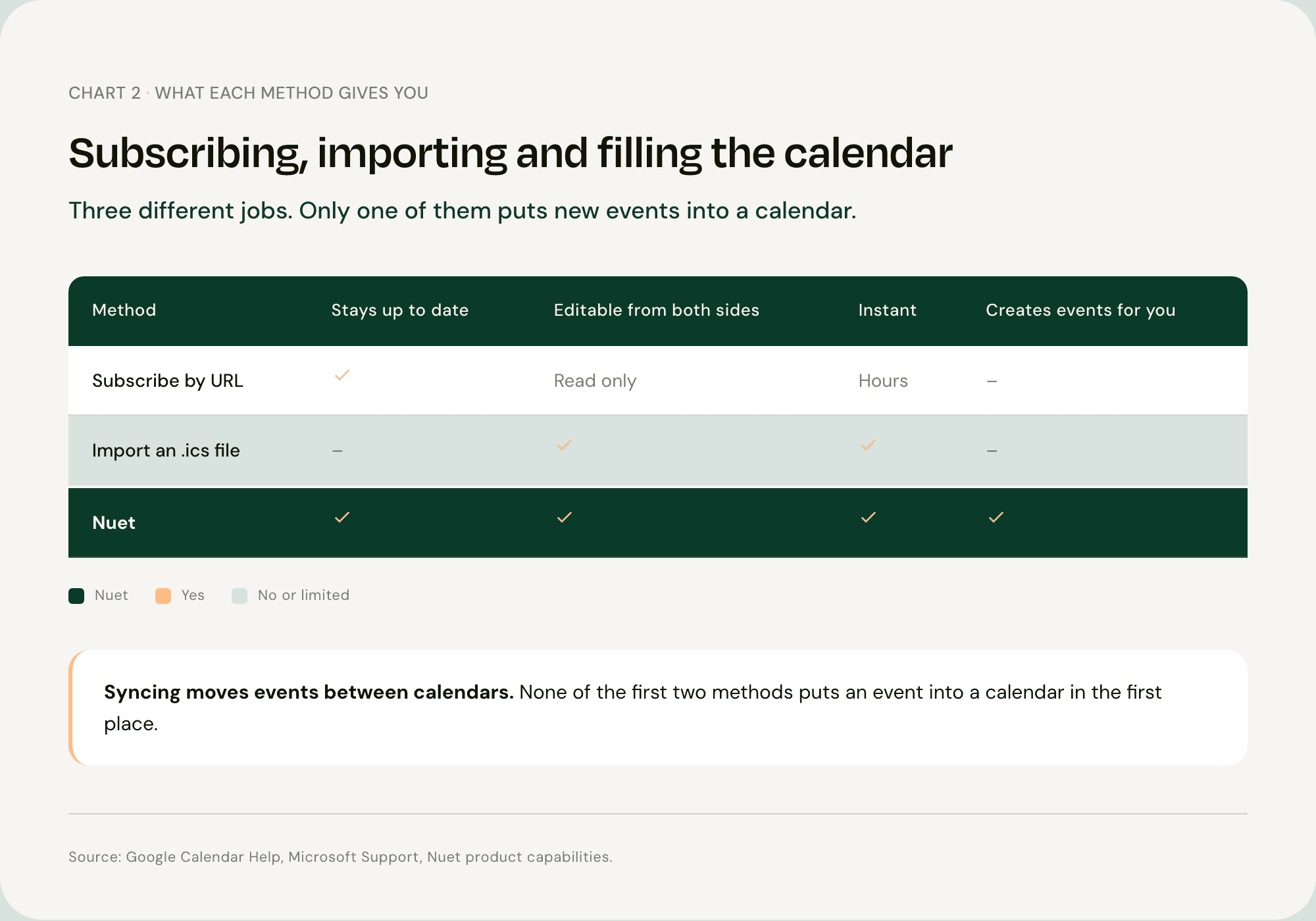Viewport: 1316px width, 921px height.
Task: Click the chart title Subscribing, importing and filling the calendar
Action: click(511, 154)
